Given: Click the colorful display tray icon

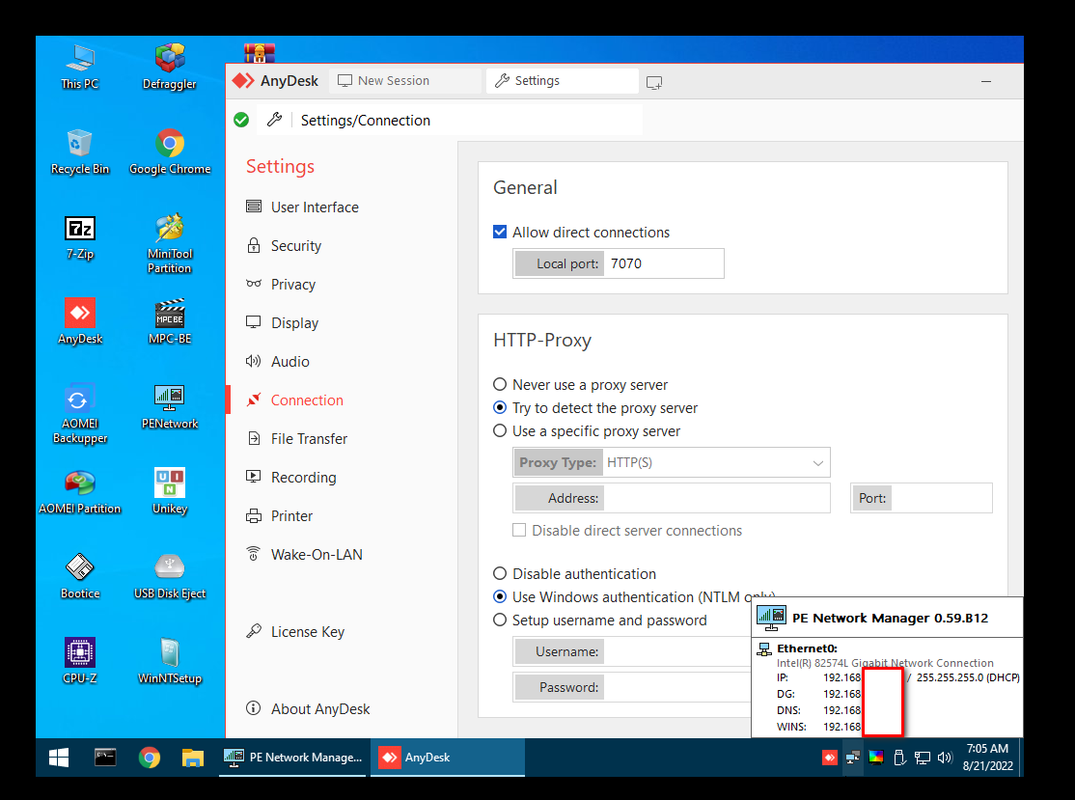Looking at the screenshot, I should point(876,757).
